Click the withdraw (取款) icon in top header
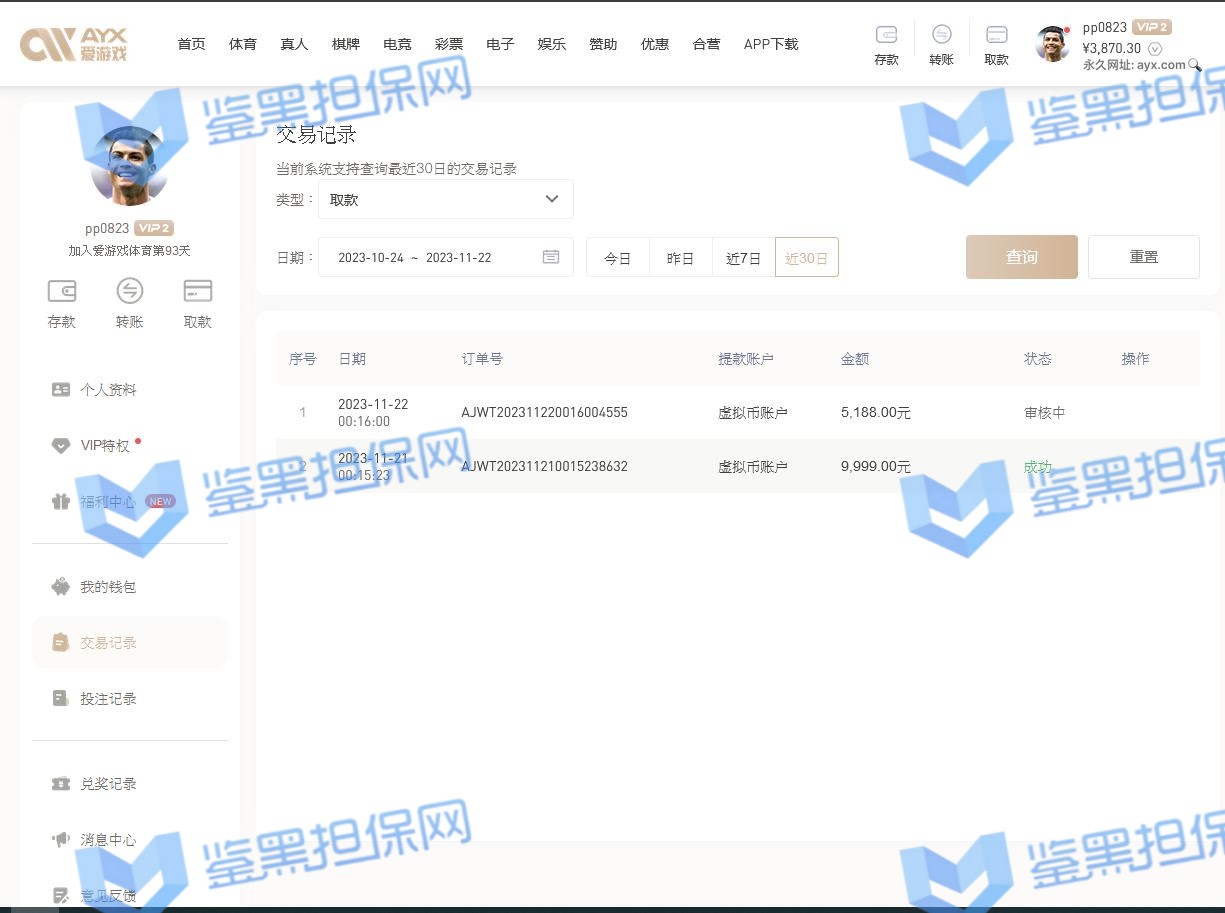Viewport: 1225px width, 913px height. coord(996,36)
